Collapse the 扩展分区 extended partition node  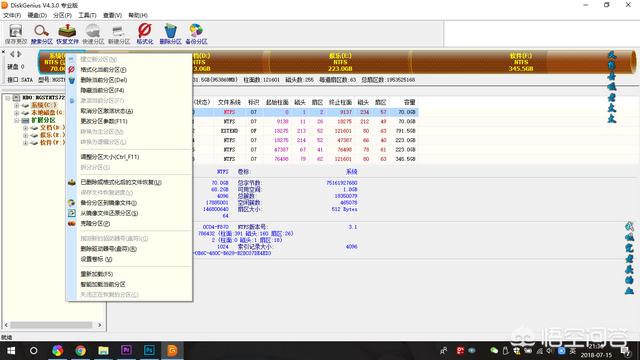click(x=17, y=120)
